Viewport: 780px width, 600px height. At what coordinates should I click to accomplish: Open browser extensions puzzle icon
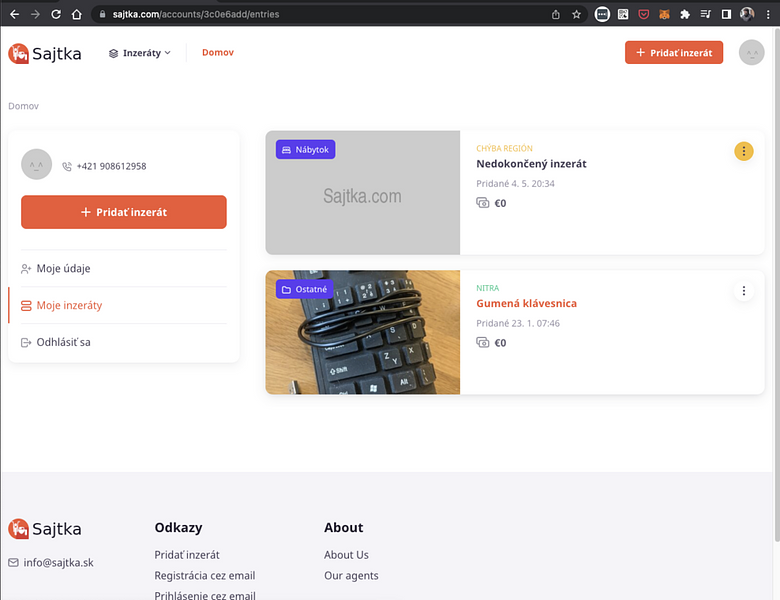coord(685,14)
